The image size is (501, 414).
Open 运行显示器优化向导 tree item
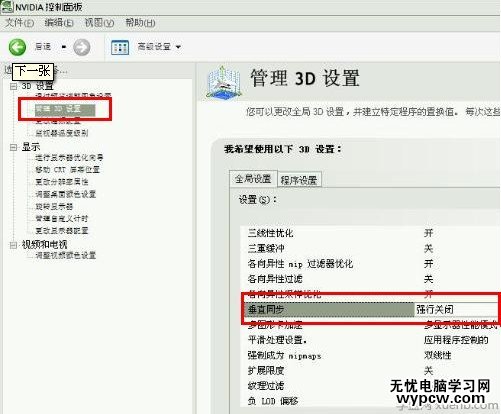(x=69, y=157)
